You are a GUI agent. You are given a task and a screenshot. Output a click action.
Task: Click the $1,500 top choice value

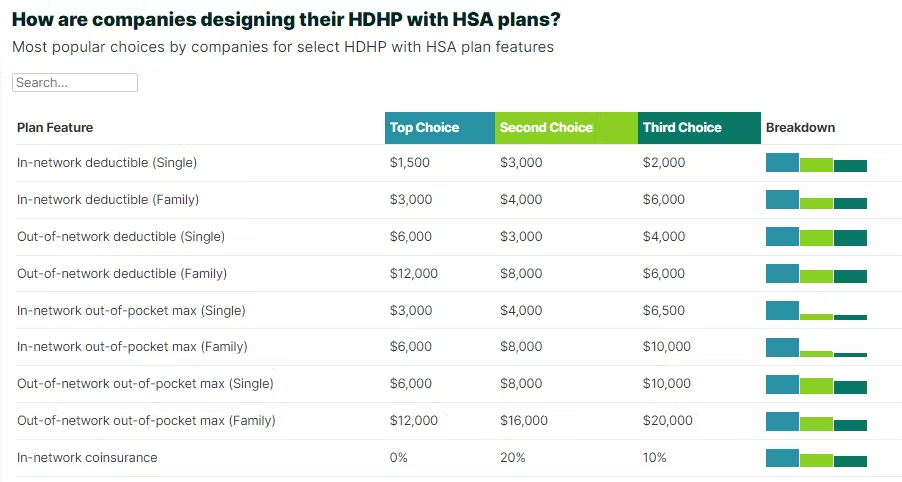tap(411, 163)
